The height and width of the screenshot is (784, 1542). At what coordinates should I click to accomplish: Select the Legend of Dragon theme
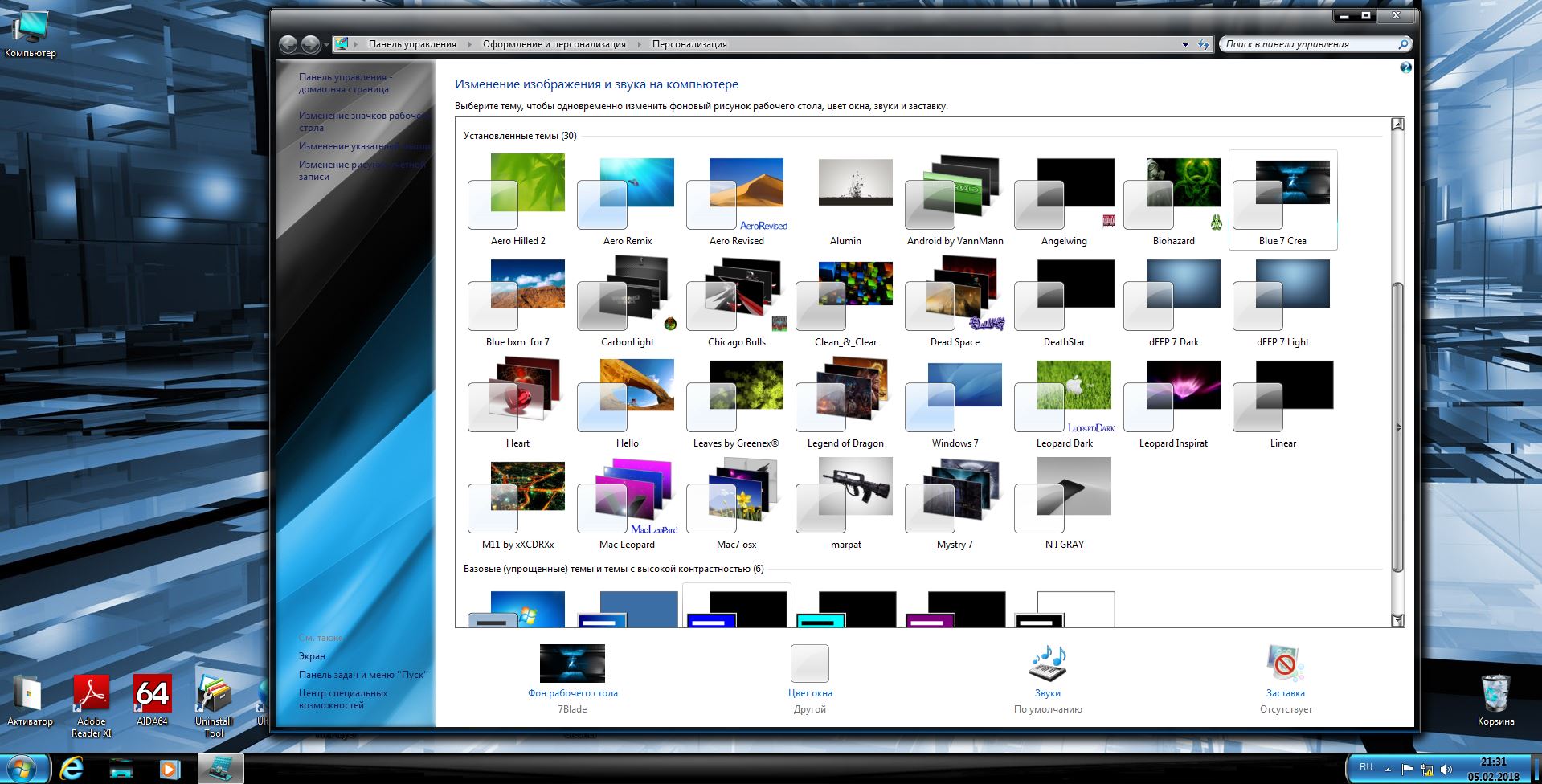pos(846,403)
